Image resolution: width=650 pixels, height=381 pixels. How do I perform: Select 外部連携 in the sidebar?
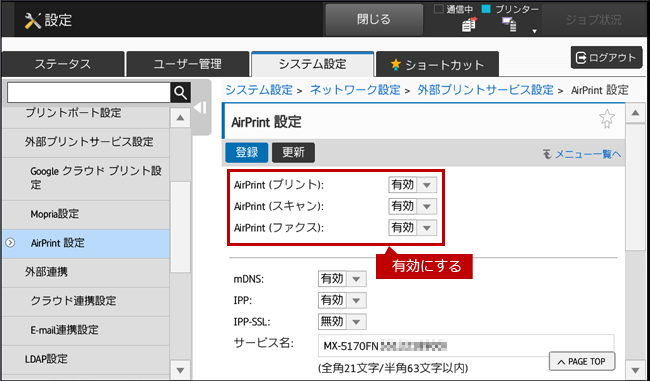click(86, 273)
